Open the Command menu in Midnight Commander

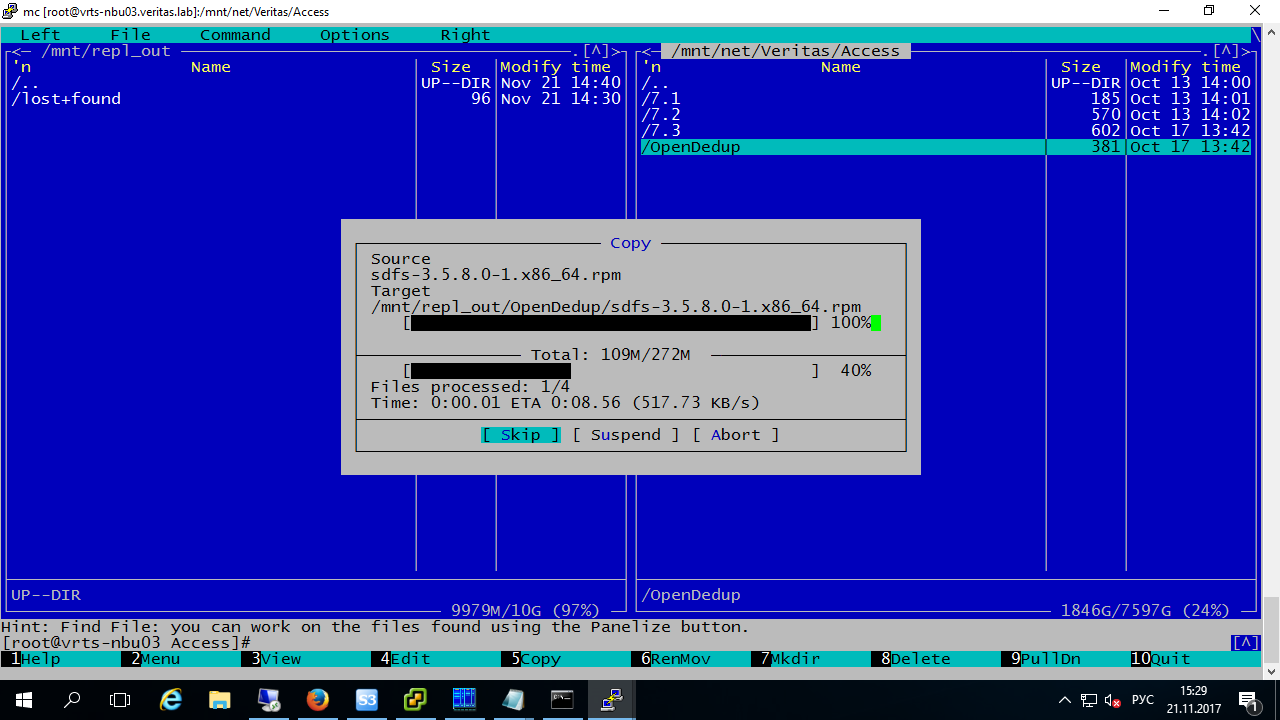[x=234, y=34]
